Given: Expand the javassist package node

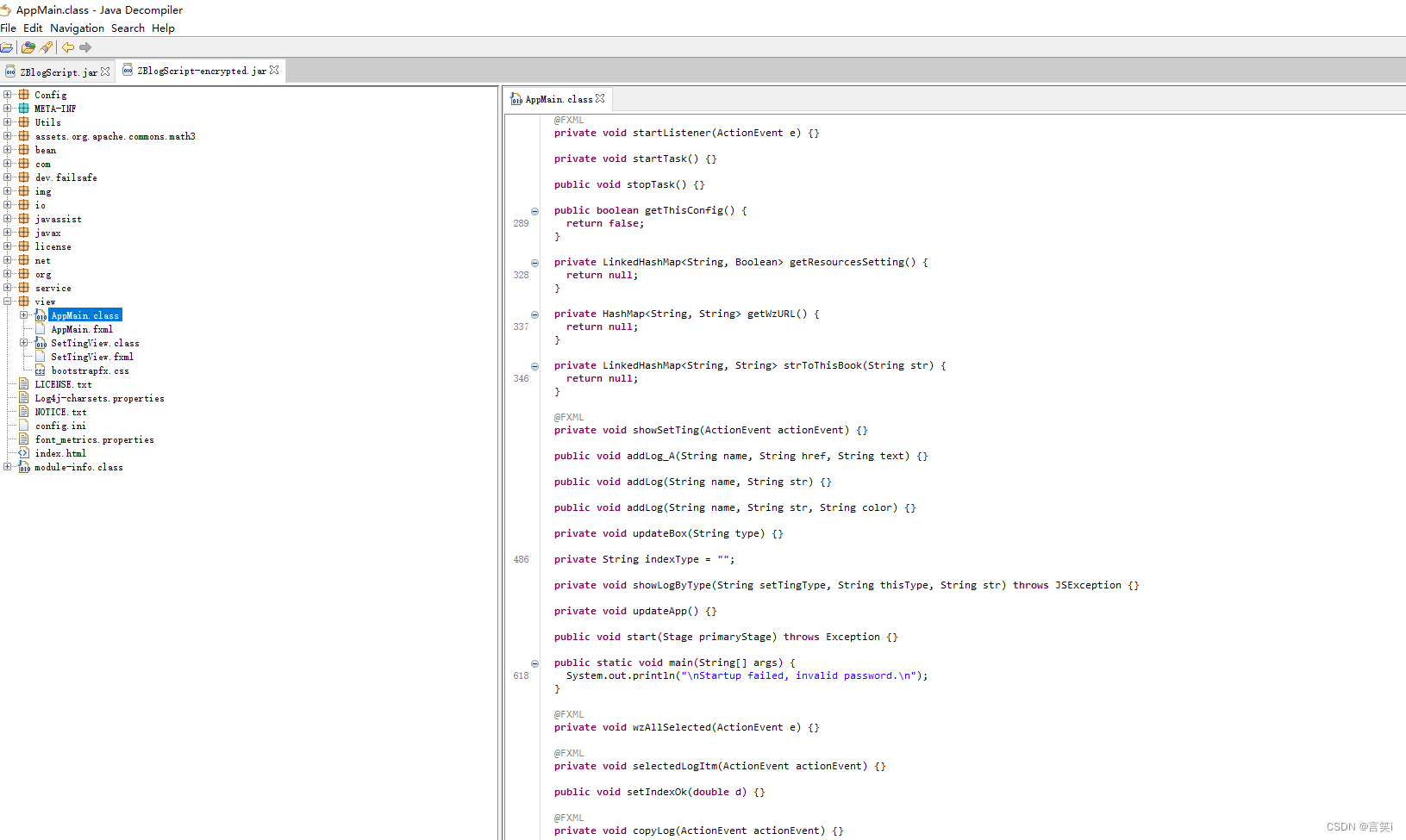Looking at the screenshot, I should [x=8, y=219].
